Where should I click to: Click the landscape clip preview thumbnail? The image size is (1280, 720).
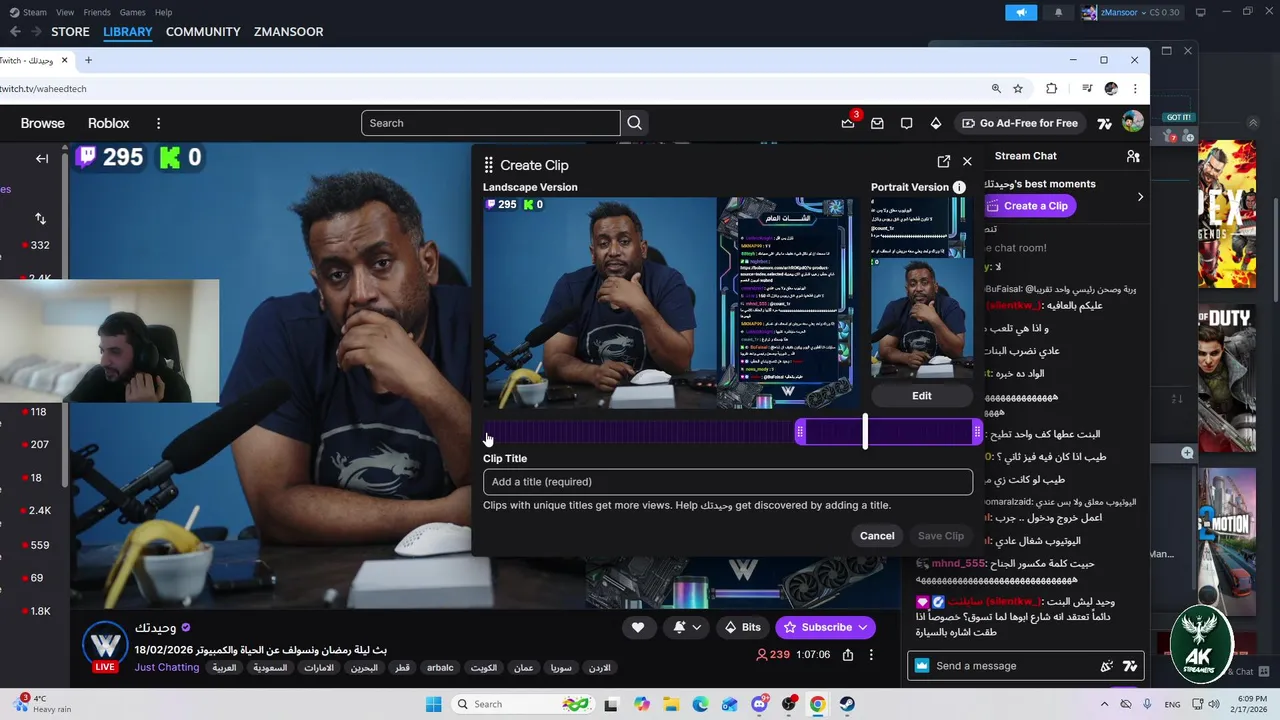click(x=668, y=303)
